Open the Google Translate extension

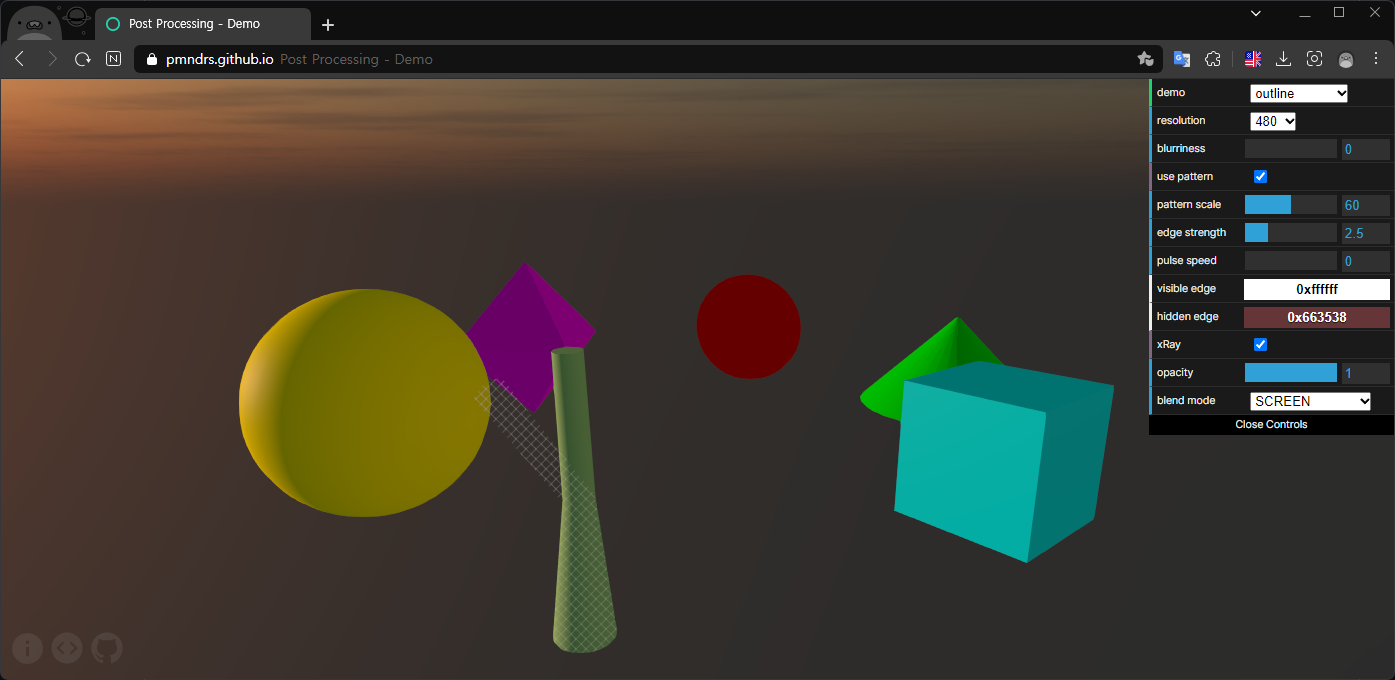[x=1182, y=59]
